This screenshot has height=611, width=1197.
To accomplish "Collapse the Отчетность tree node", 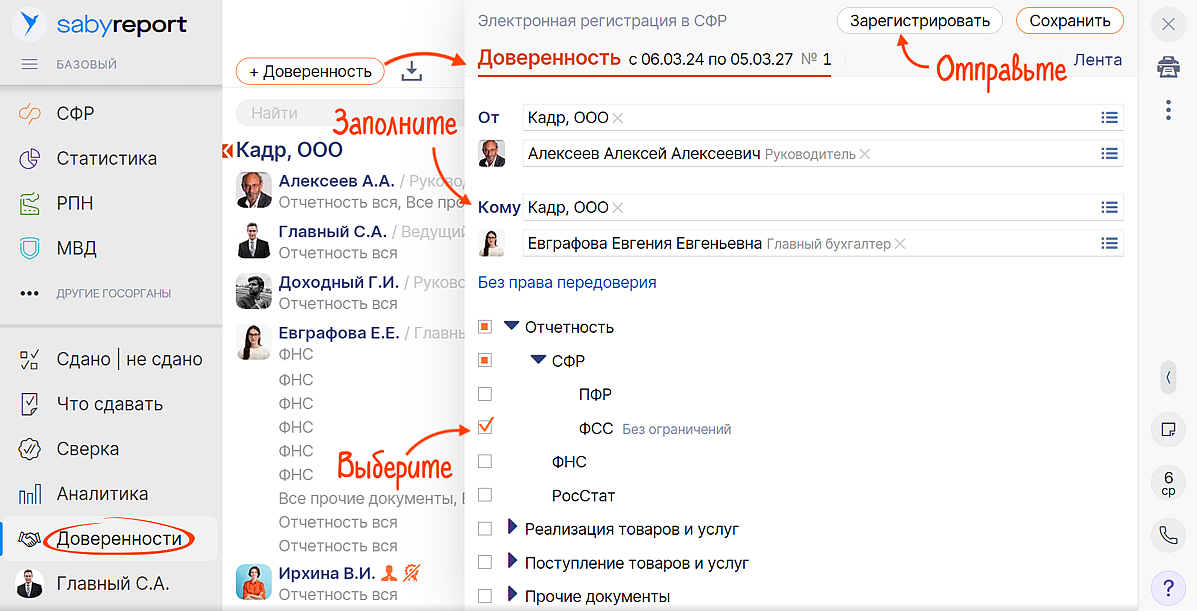I will pyautogui.click(x=512, y=326).
